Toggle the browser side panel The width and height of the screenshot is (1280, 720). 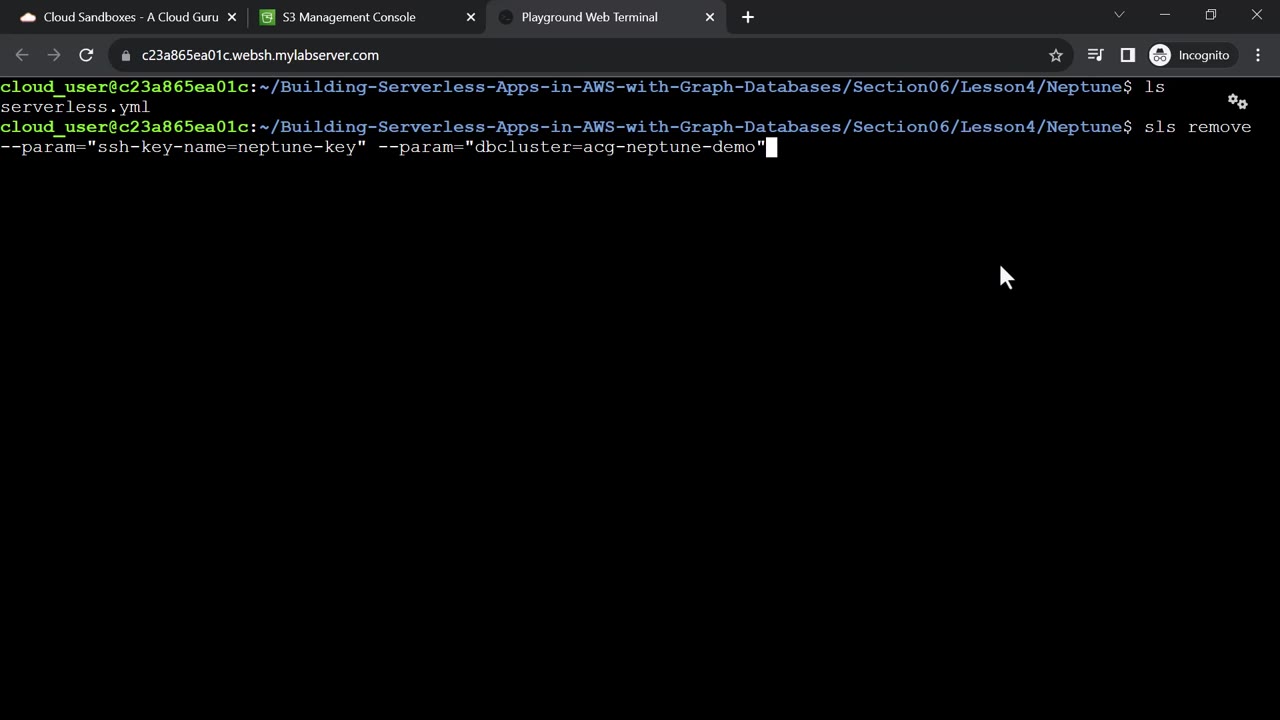click(1128, 55)
